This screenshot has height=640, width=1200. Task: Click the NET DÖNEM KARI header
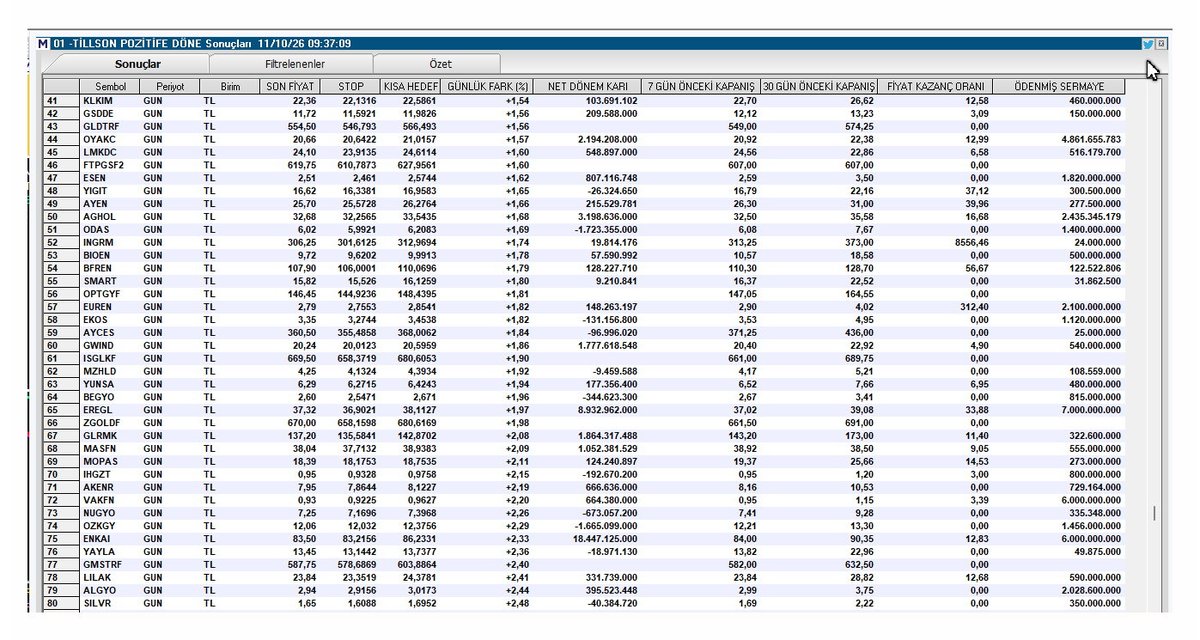(586, 87)
